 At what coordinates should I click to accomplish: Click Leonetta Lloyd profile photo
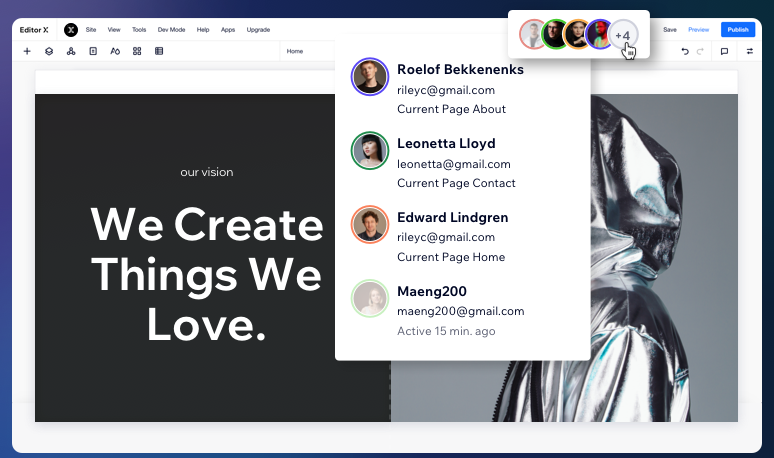370,151
